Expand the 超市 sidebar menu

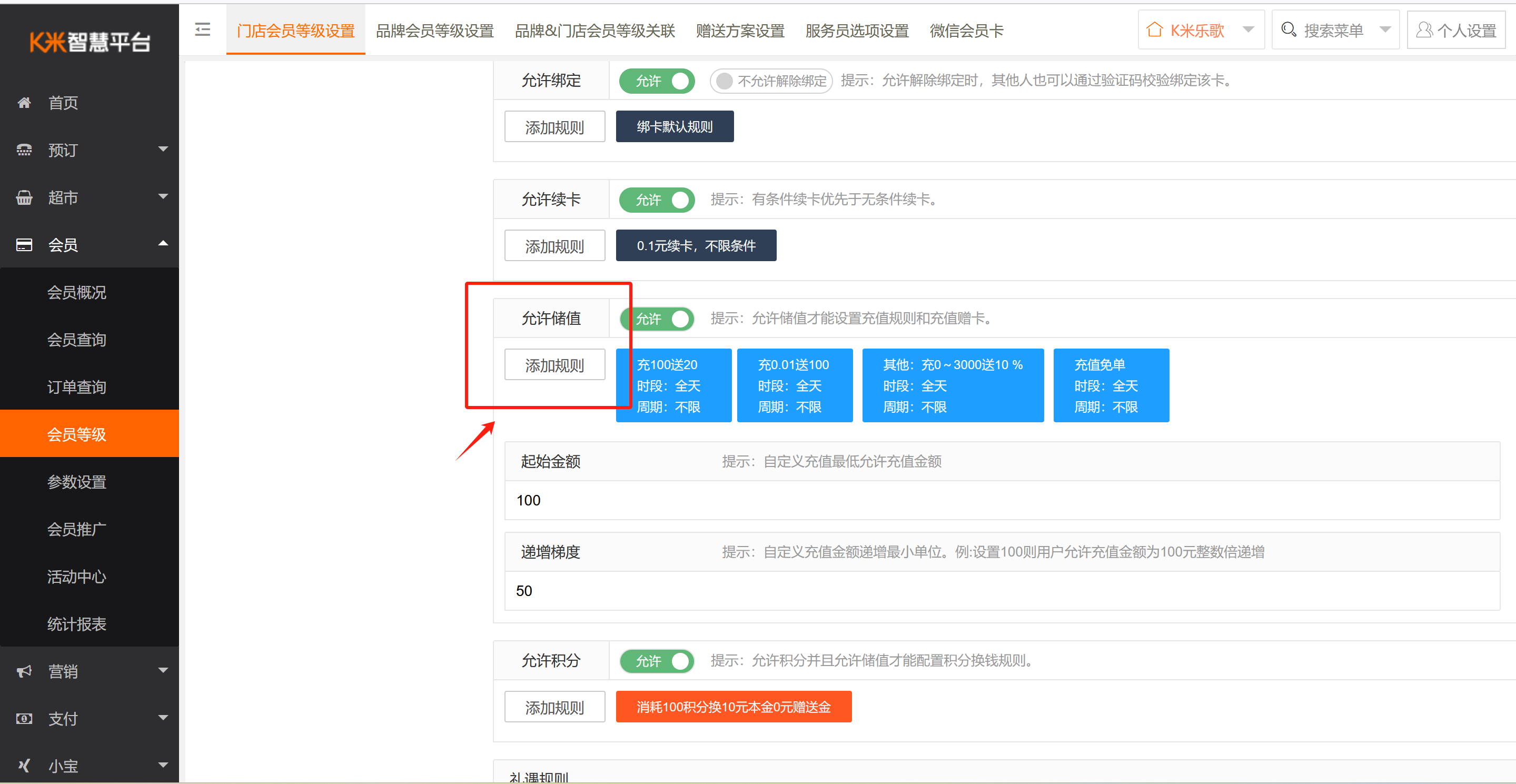coord(163,196)
